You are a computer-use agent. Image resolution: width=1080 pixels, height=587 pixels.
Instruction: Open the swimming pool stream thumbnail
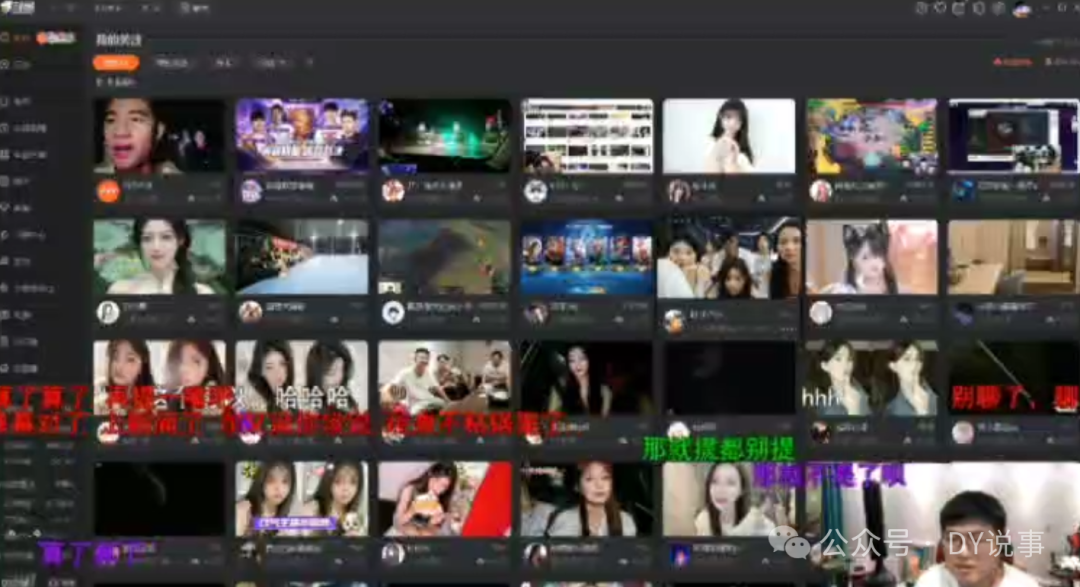coord(302,257)
